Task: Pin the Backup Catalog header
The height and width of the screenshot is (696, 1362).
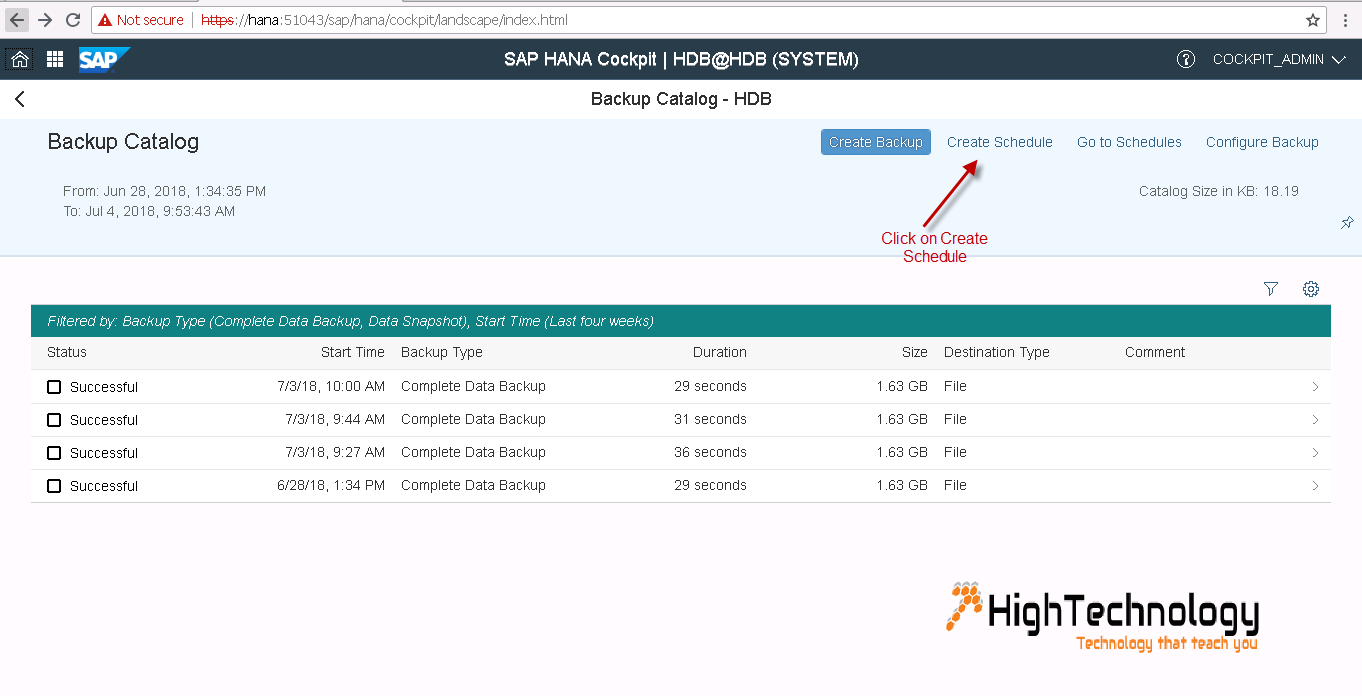Action: (x=1347, y=223)
